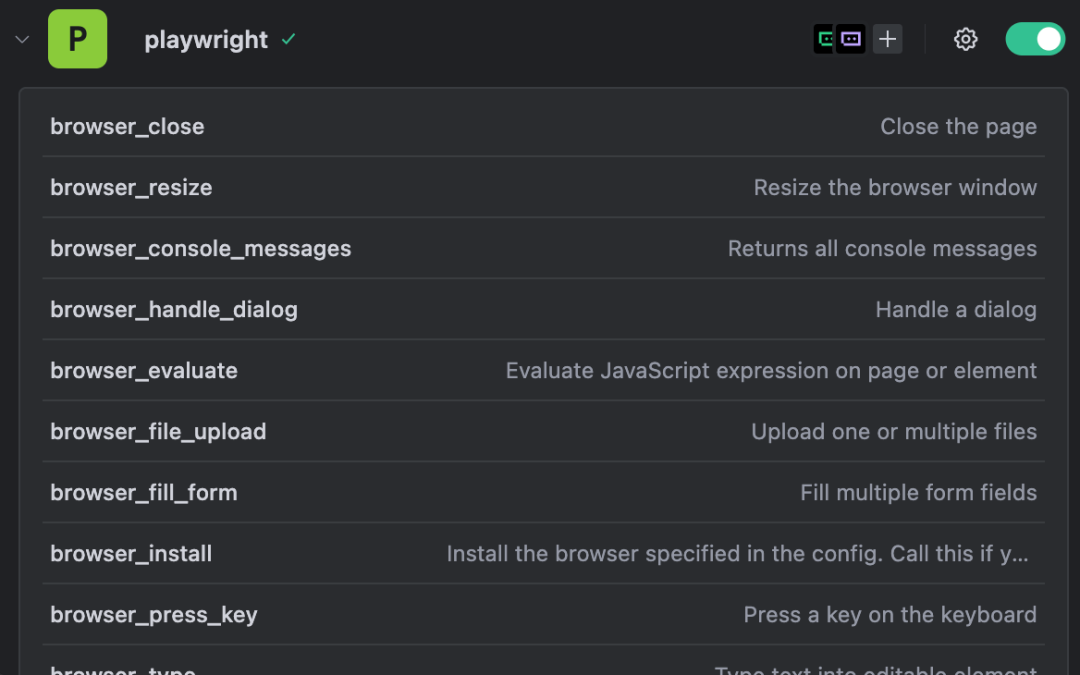Select the browser_resize tool
Viewport: 1080px width, 675px height.
click(131, 188)
